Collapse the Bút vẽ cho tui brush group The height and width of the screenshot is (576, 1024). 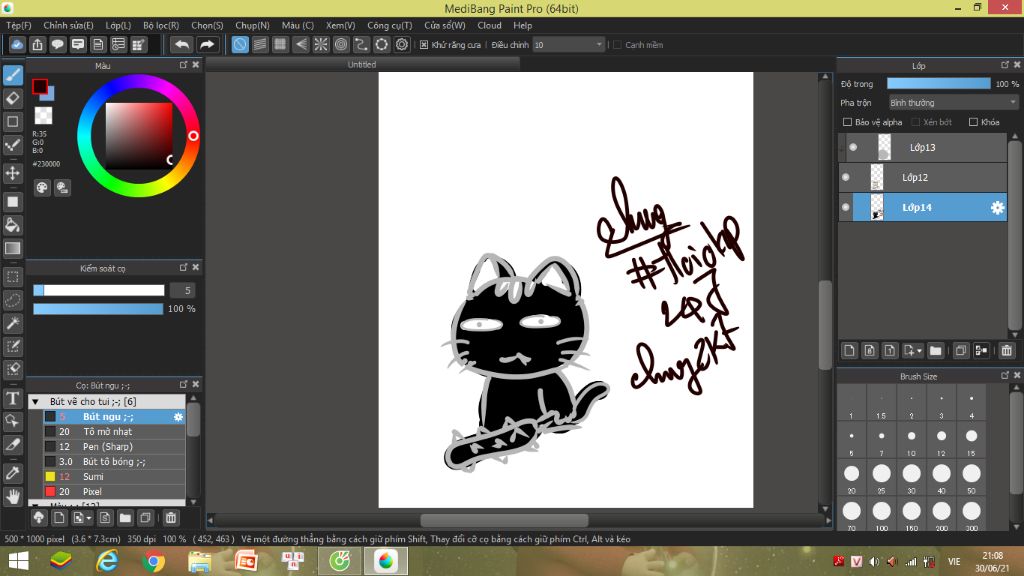[x=35, y=402]
